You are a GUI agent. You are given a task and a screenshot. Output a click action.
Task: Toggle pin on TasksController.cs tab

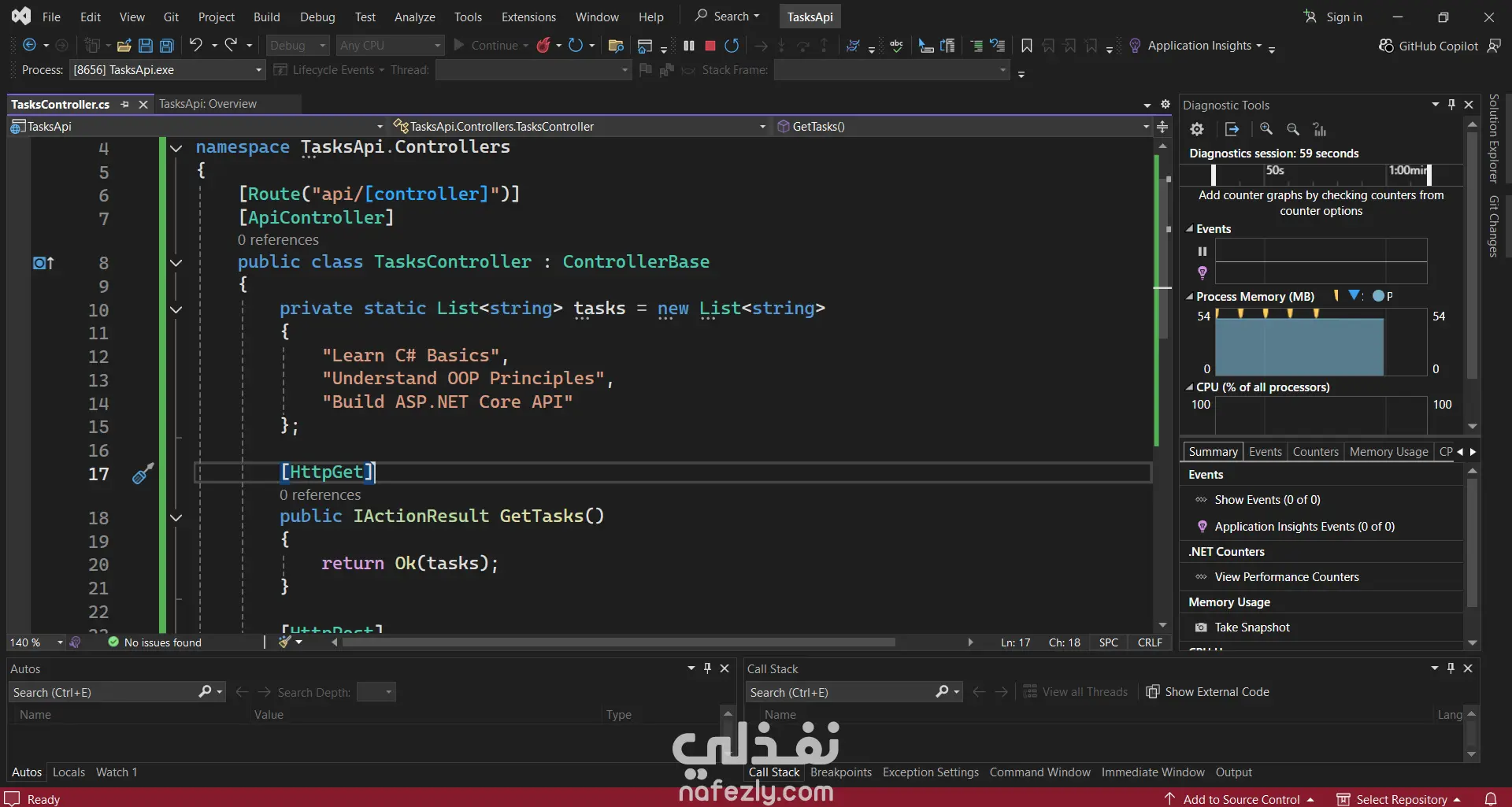(124, 104)
